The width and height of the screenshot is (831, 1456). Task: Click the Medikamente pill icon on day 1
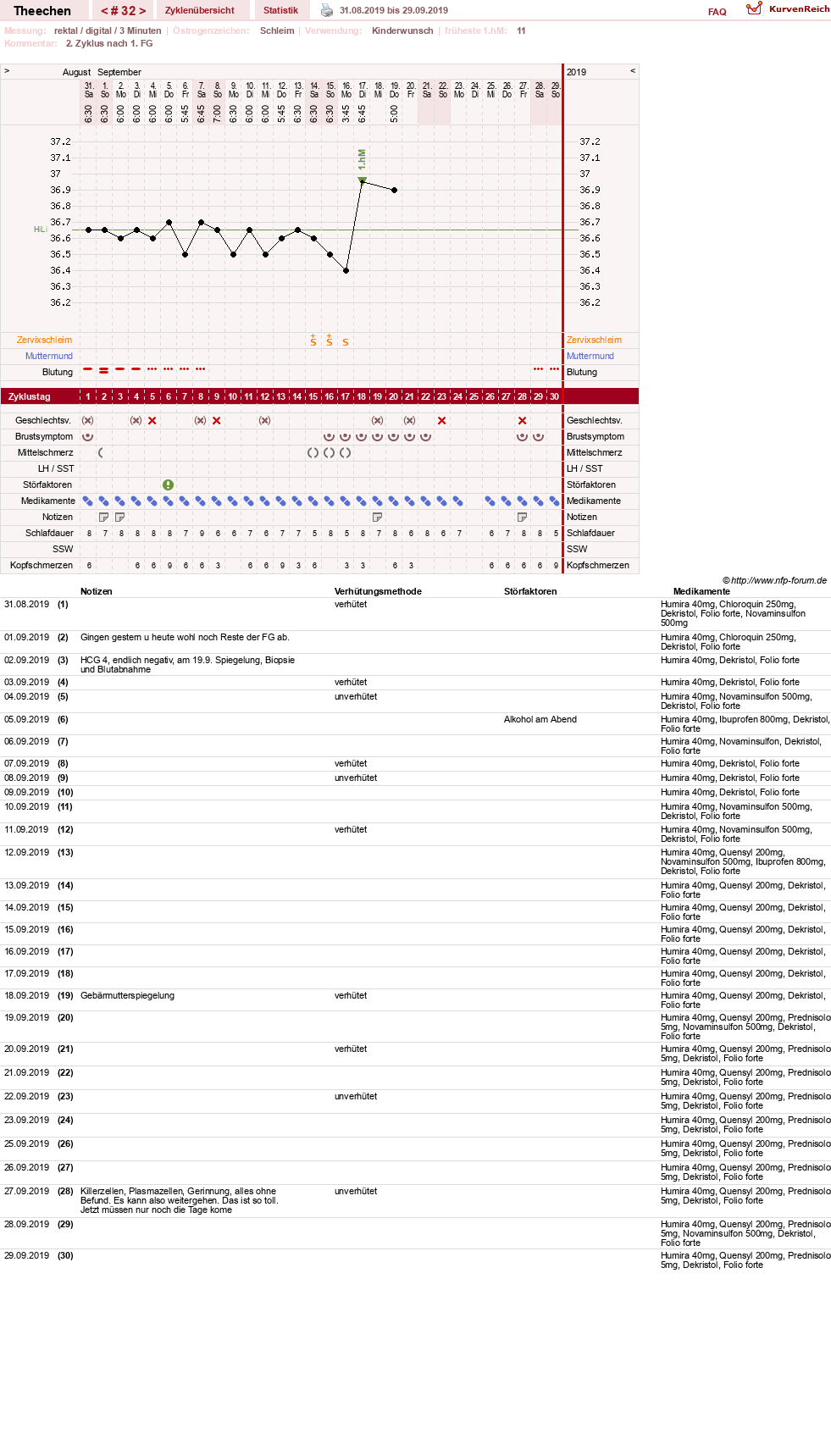tap(88, 501)
